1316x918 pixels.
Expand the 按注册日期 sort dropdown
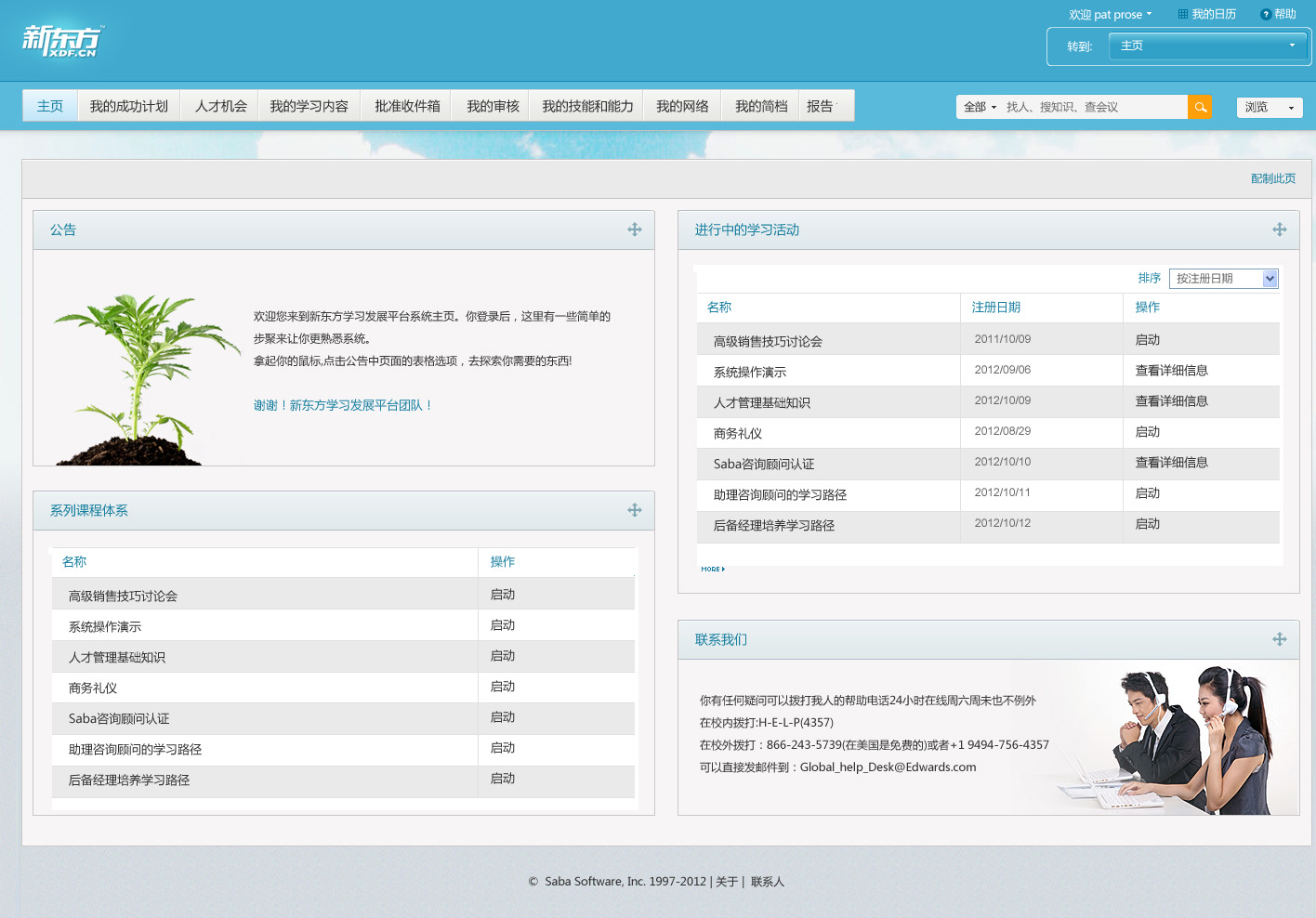point(1223,279)
